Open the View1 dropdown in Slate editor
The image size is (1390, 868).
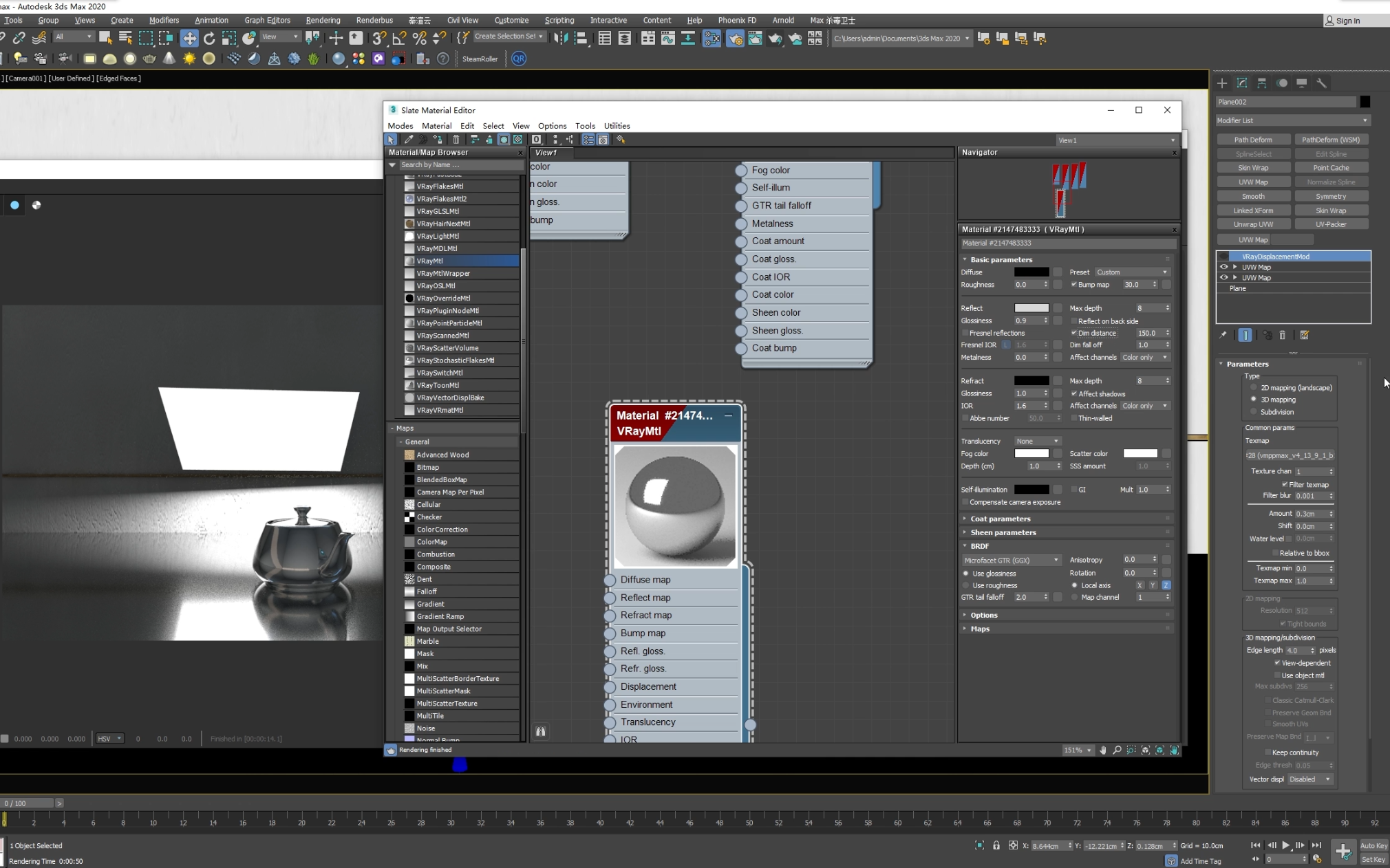pyautogui.click(x=1117, y=140)
